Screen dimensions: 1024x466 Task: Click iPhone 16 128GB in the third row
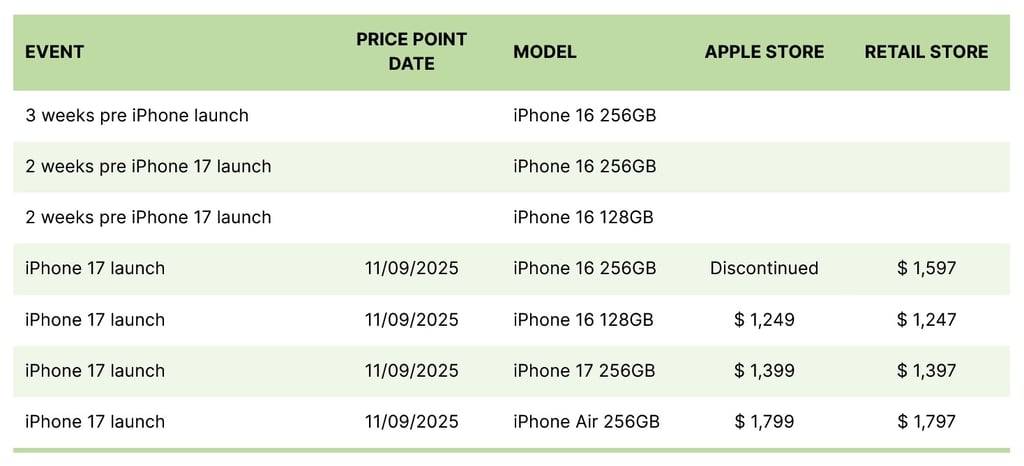click(x=583, y=217)
